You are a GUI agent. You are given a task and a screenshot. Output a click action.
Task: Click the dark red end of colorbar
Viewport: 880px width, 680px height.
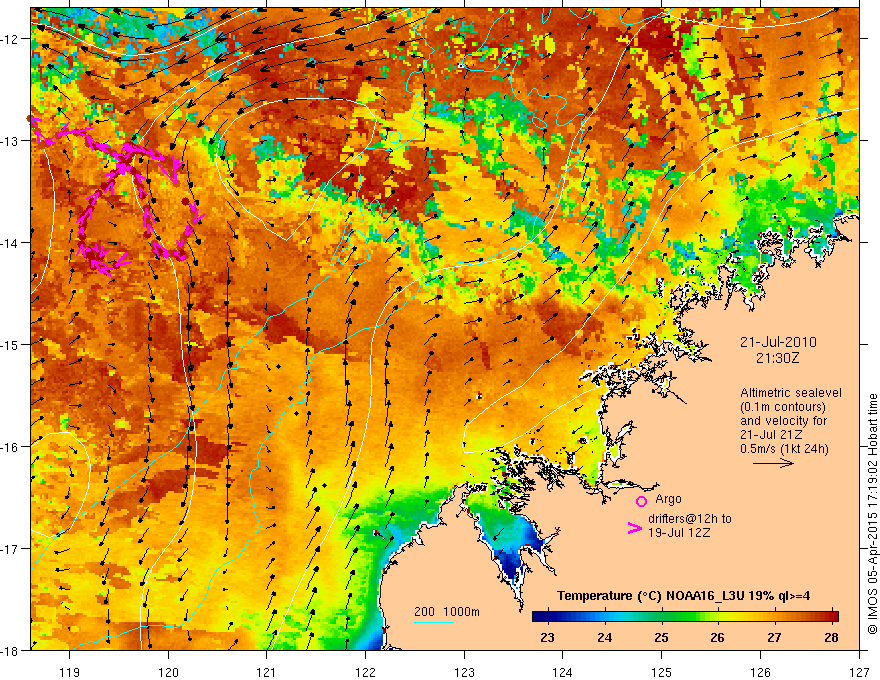(x=832, y=617)
